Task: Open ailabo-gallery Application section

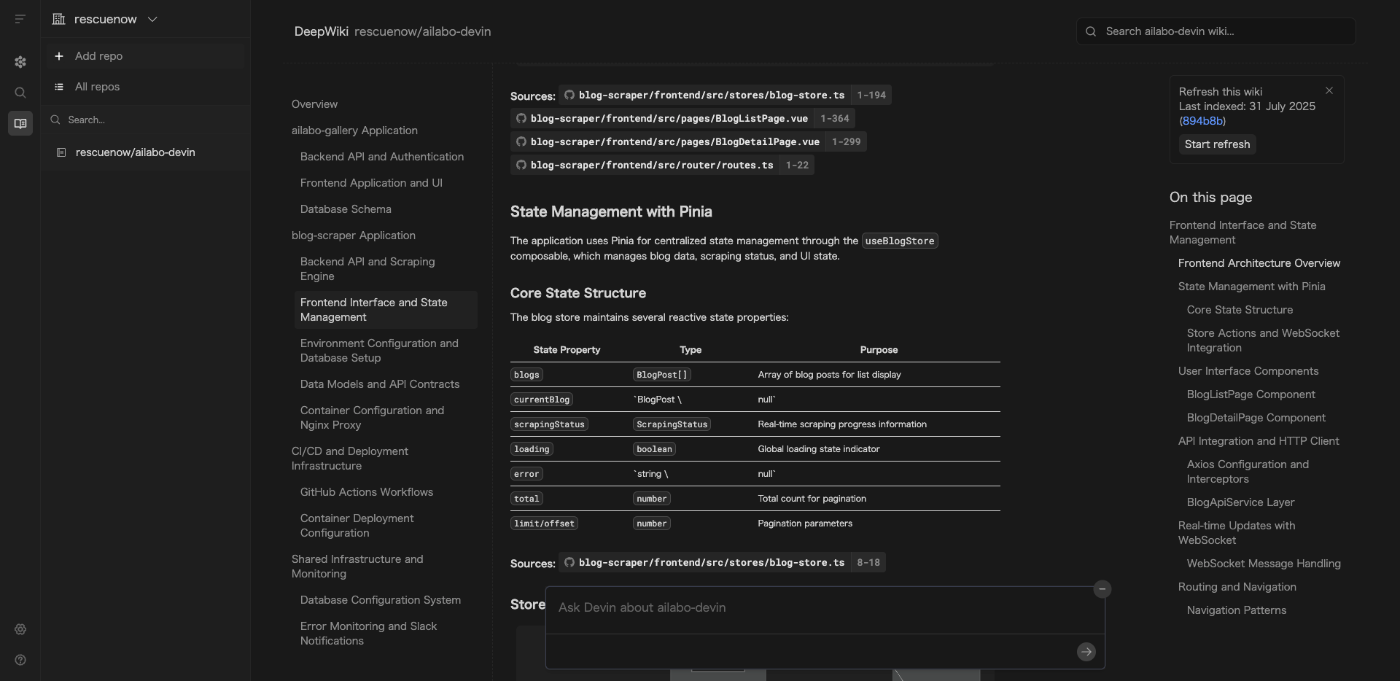Action: pyautogui.click(x=354, y=130)
